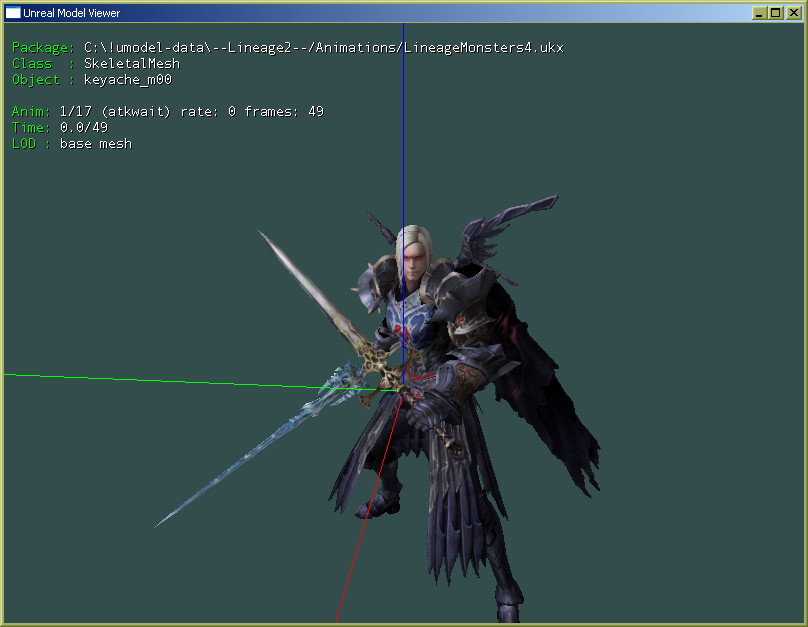Click the Unreal Model Viewer title text
Viewport: 808px width, 627px height.
pos(72,13)
